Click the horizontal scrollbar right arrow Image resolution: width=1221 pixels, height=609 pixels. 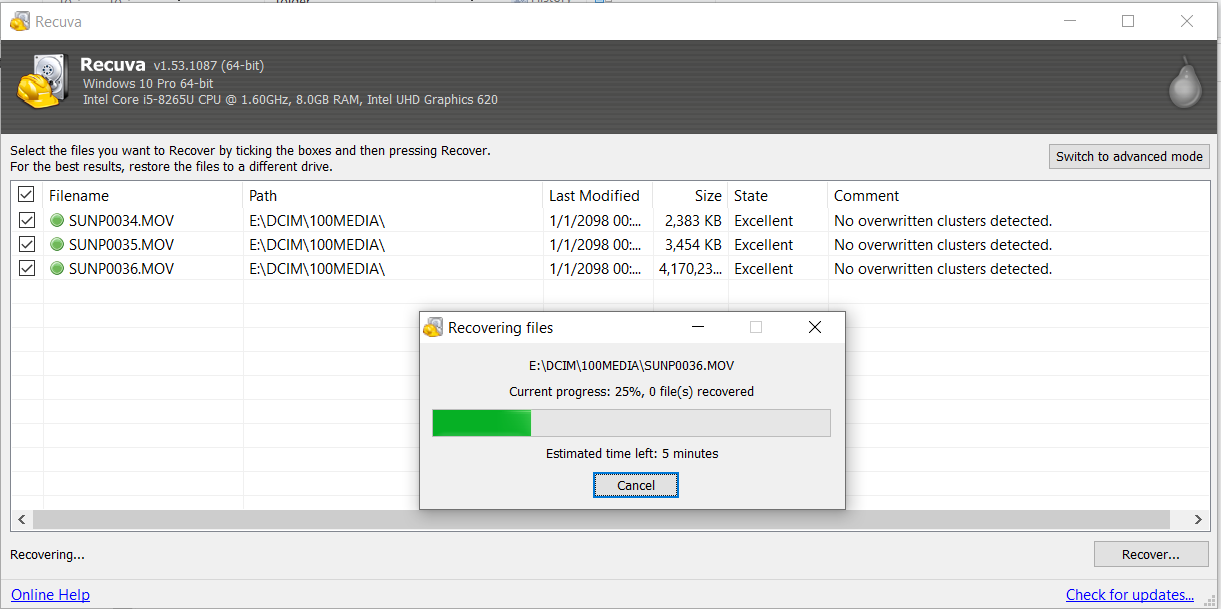(x=1199, y=520)
